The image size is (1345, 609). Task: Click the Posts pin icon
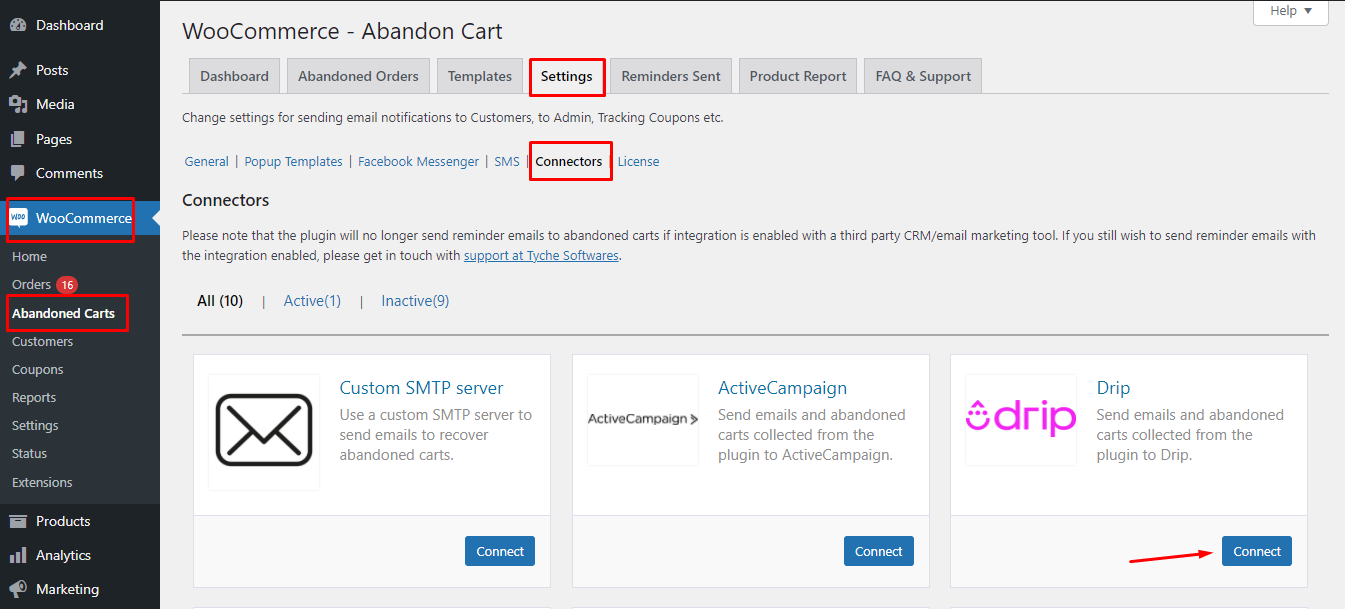click(18, 70)
